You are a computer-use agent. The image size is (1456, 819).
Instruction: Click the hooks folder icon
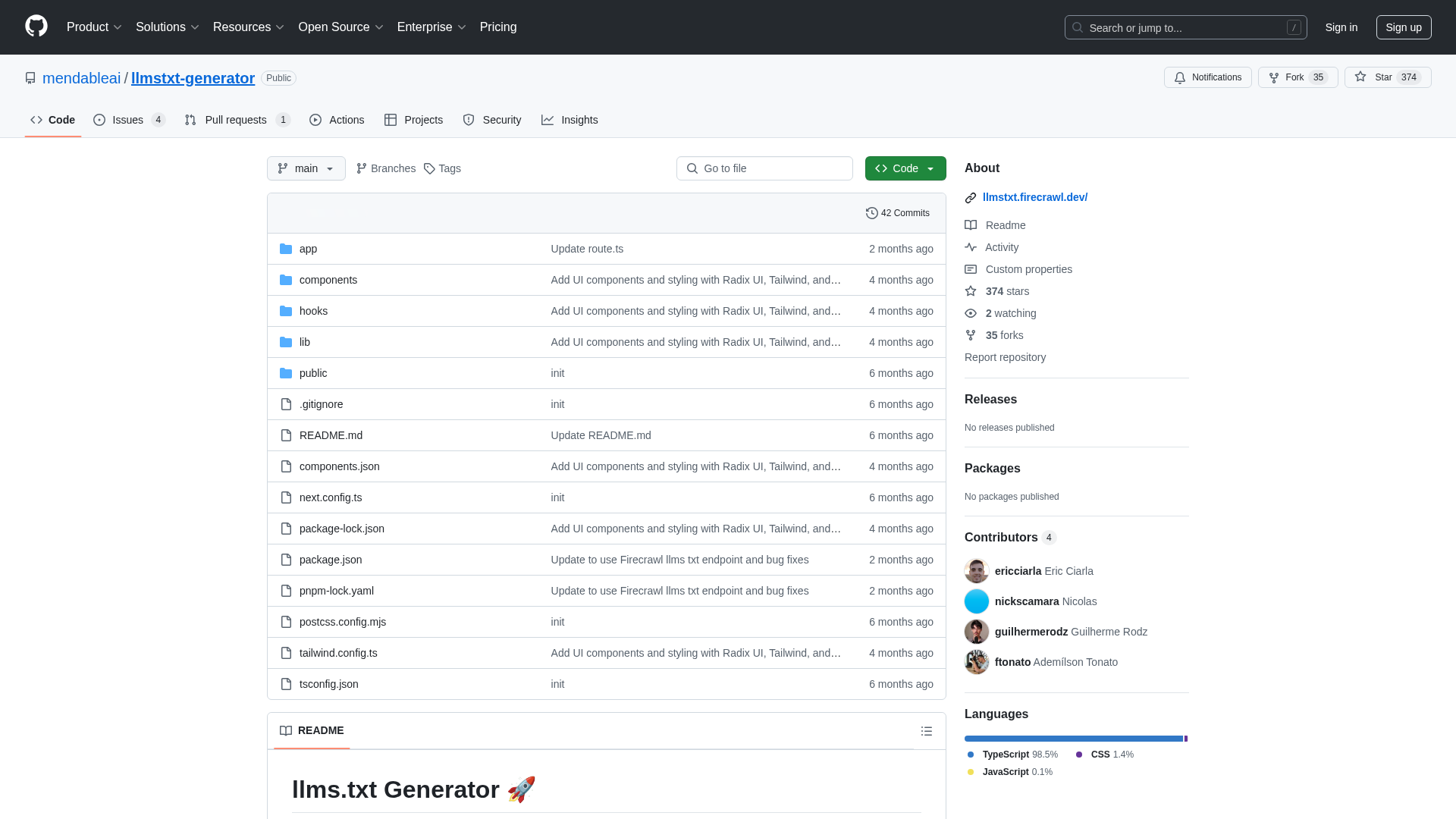pos(286,311)
